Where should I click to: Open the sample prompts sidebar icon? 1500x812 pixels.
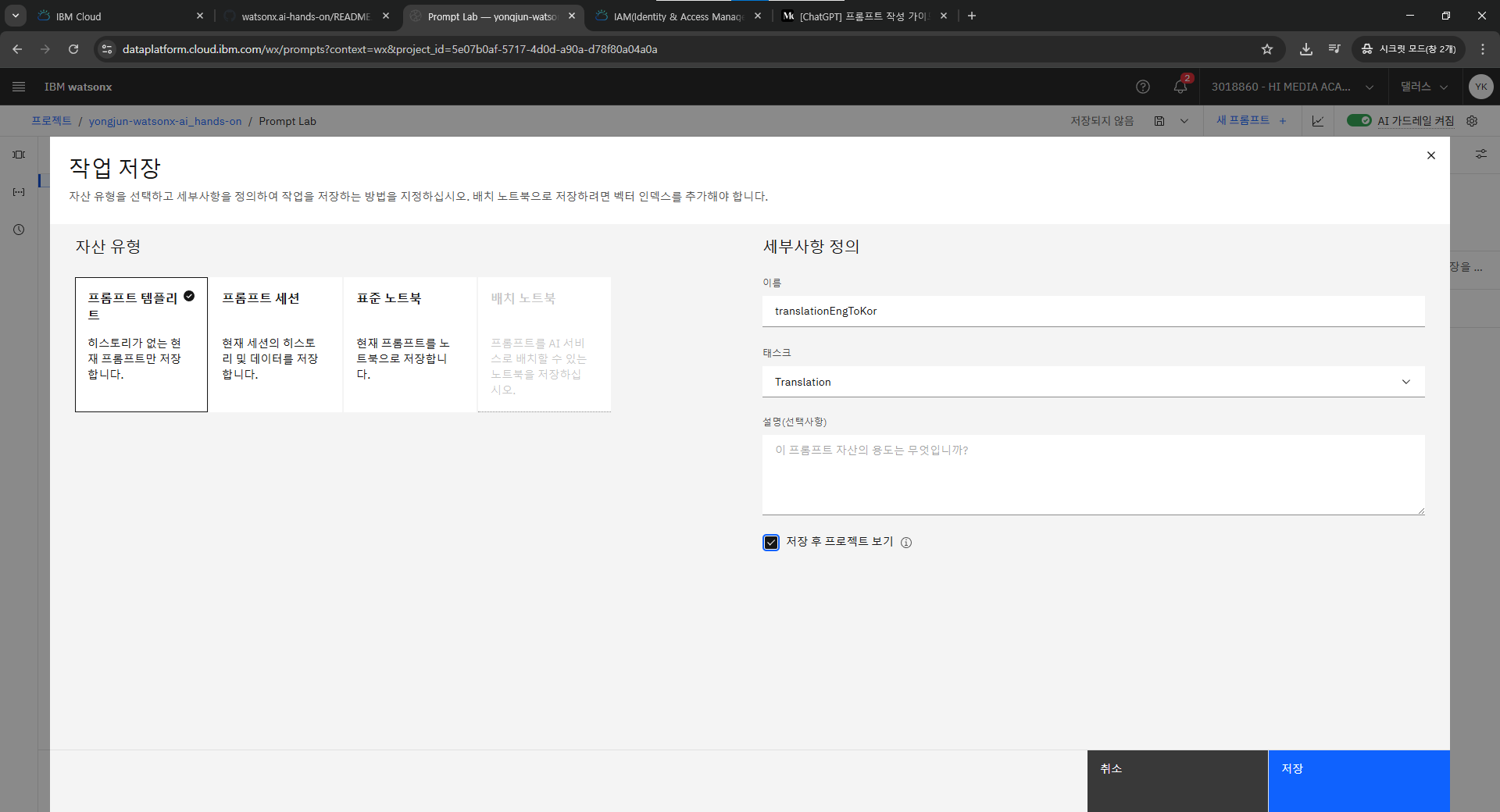coord(19,155)
